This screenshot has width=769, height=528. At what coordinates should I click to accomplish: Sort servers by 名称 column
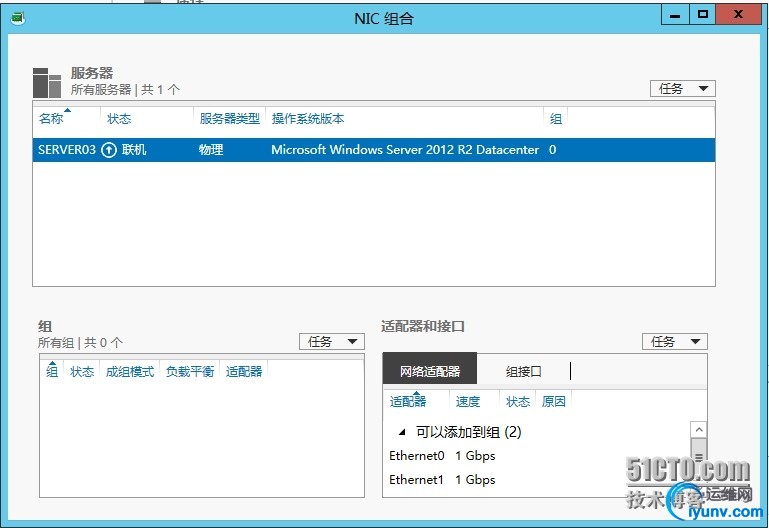coord(51,119)
